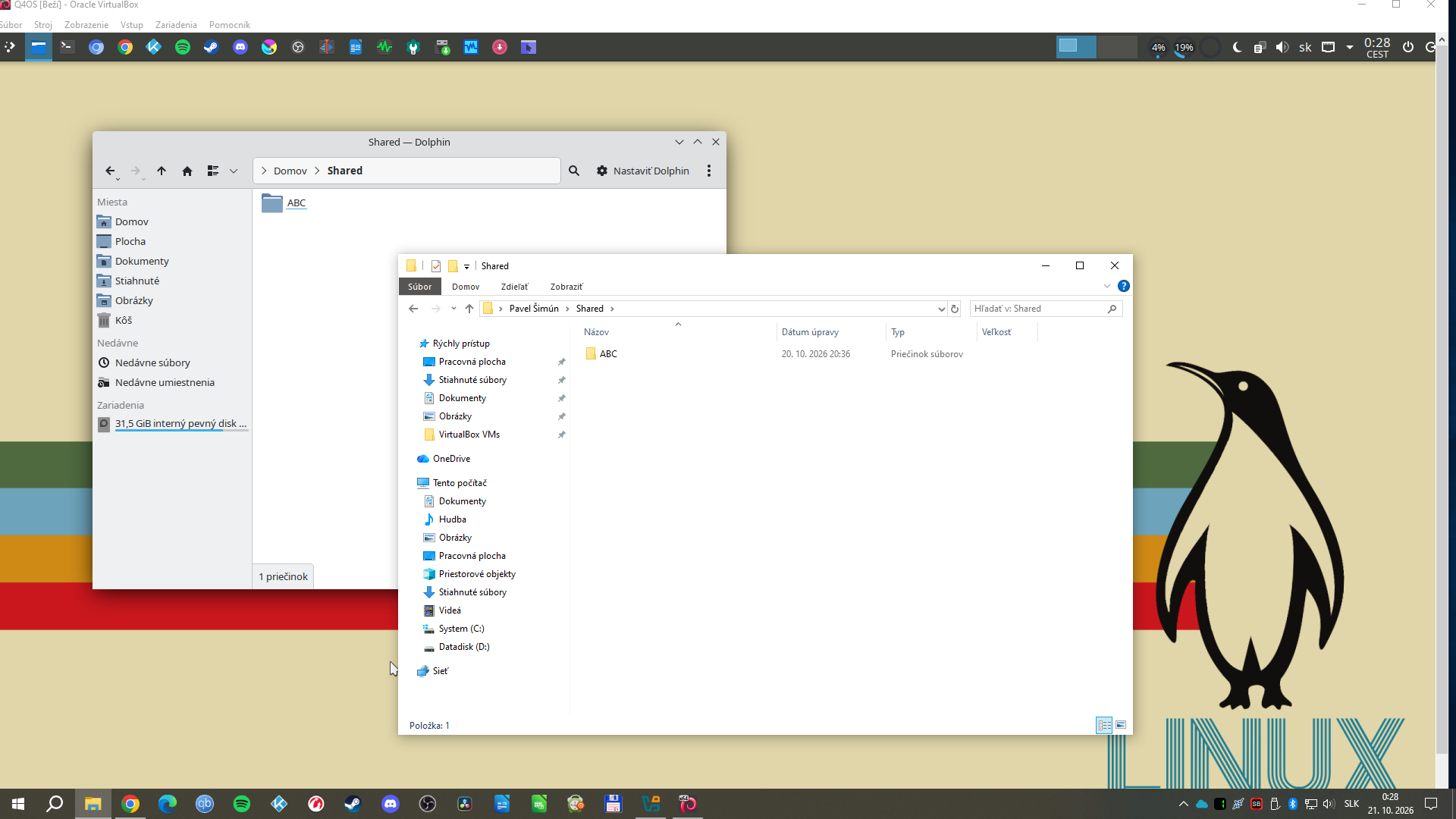
Task: Toggle Properties checkmark icon in Explorer title bar
Action: tap(436, 266)
